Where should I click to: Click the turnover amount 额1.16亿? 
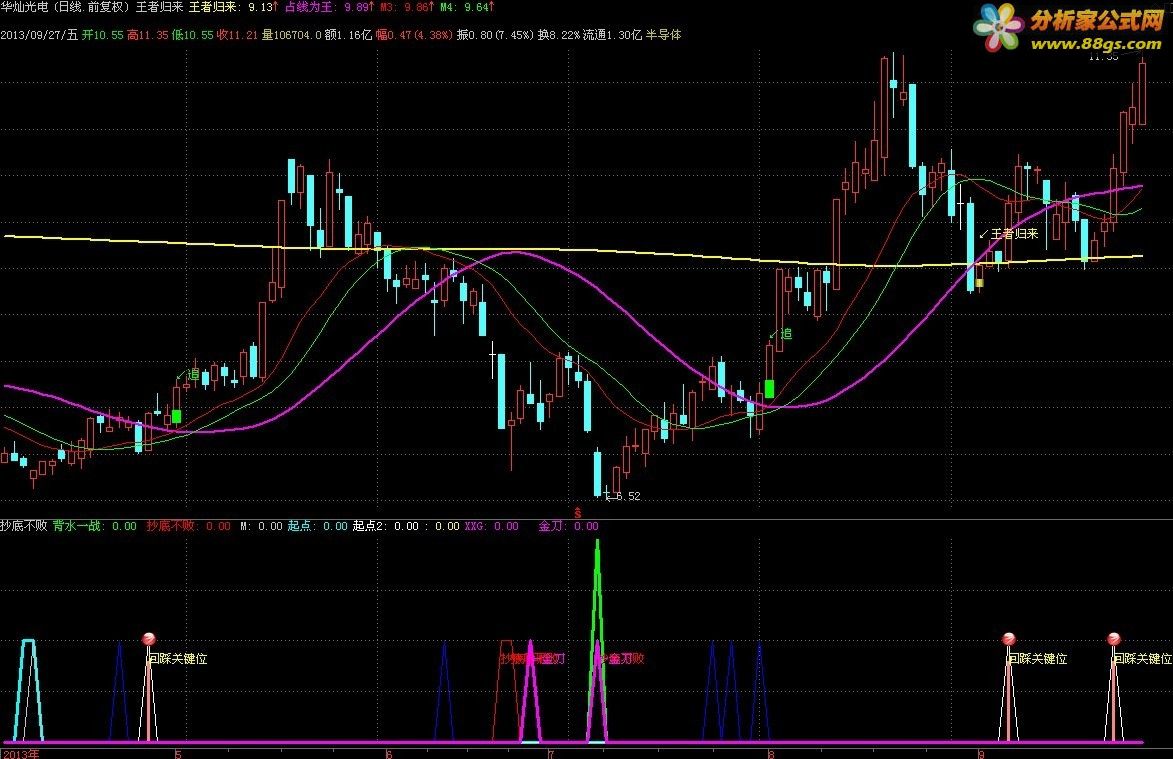[348, 34]
